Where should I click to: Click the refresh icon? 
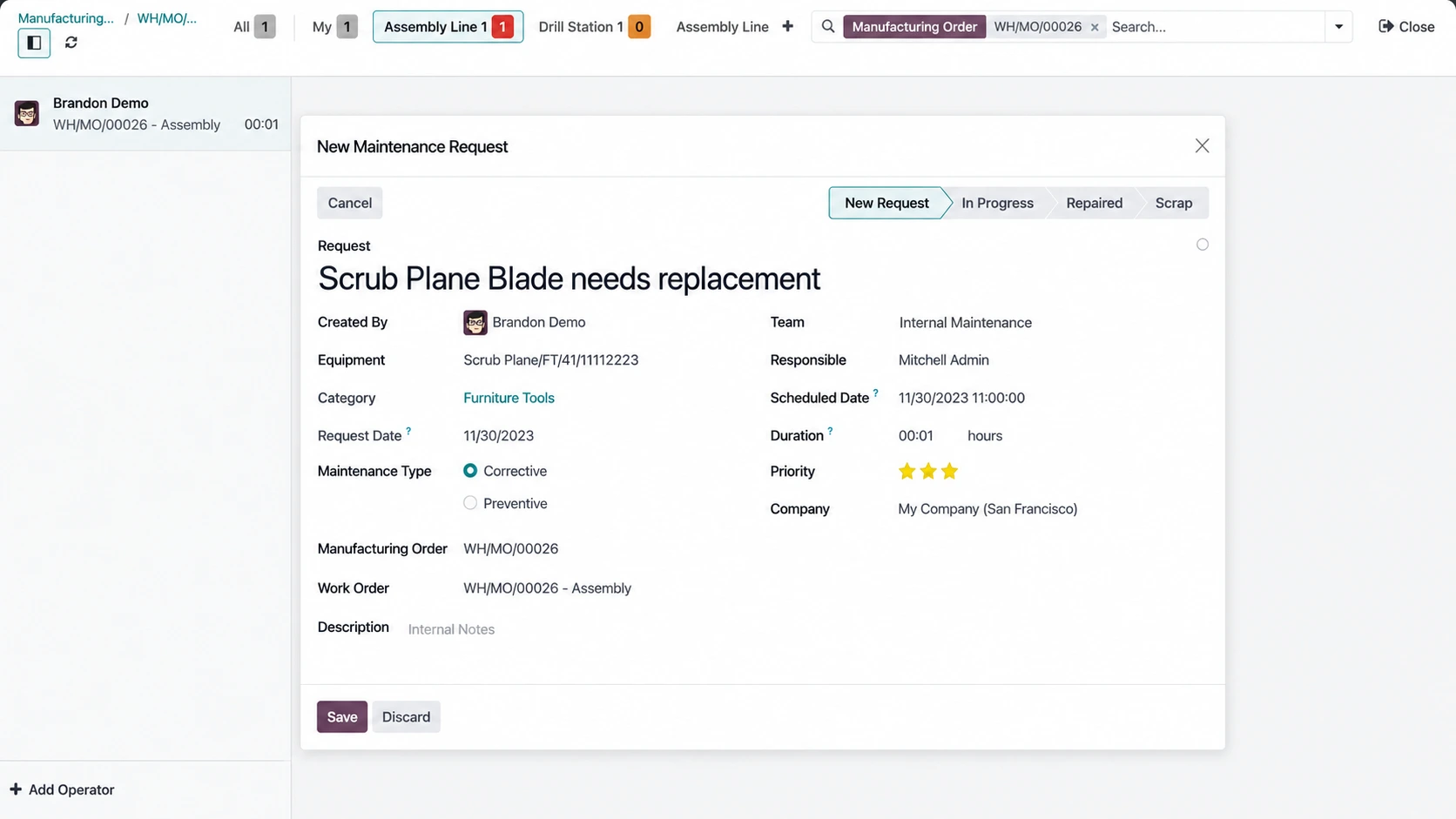click(71, 43)
